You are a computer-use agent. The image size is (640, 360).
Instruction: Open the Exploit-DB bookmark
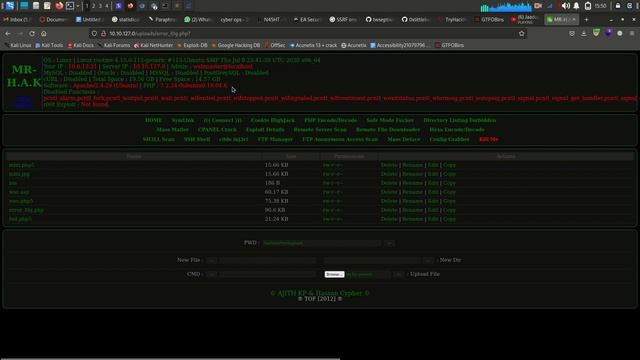(192, 45)
